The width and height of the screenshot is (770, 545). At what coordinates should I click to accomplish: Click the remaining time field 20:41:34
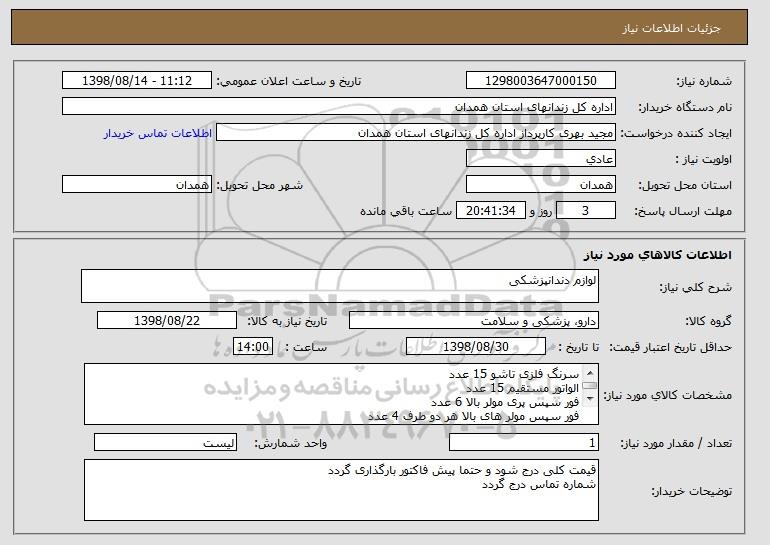(491, 211)
